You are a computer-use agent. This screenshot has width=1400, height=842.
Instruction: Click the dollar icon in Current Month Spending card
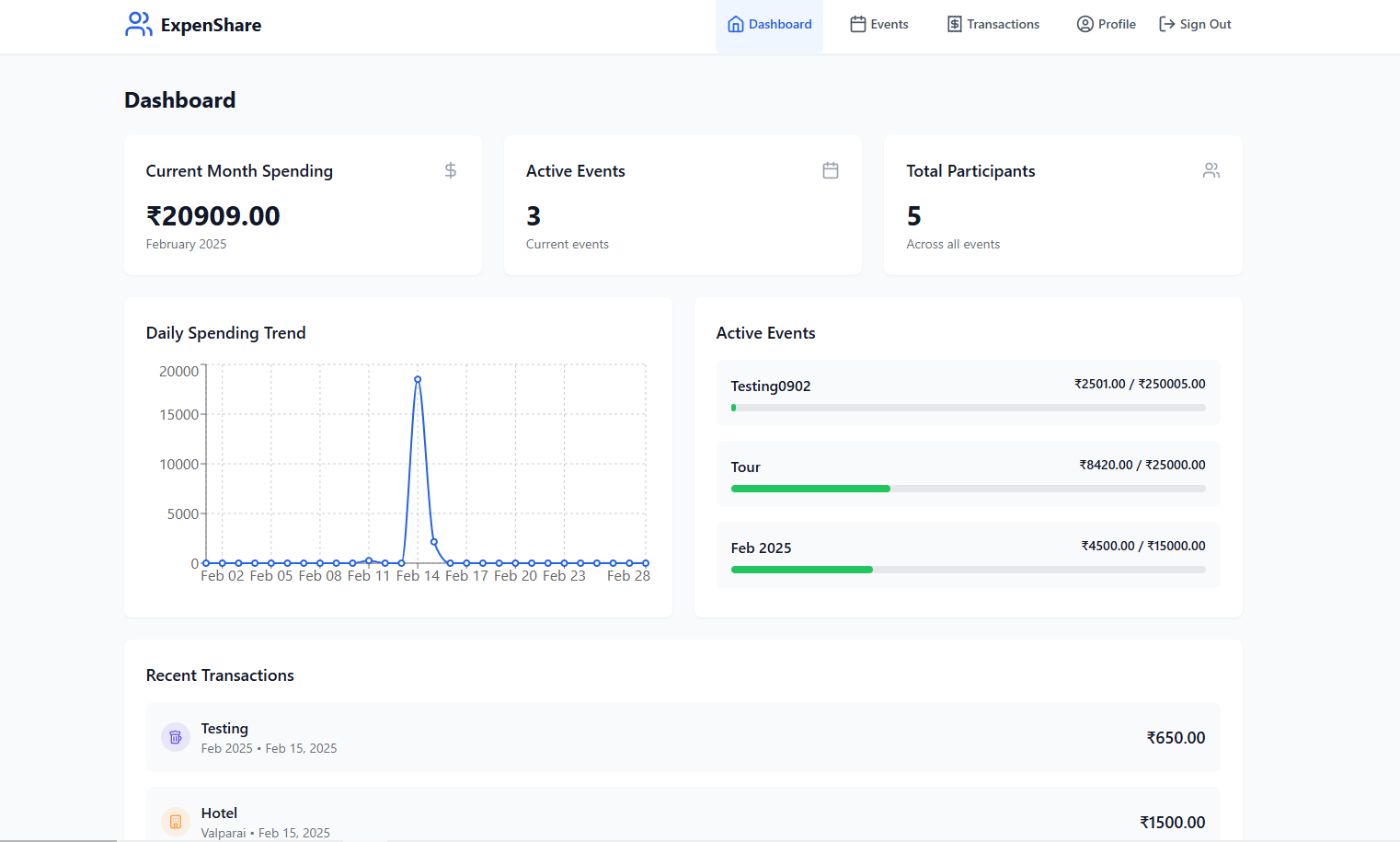click(451, 170)
